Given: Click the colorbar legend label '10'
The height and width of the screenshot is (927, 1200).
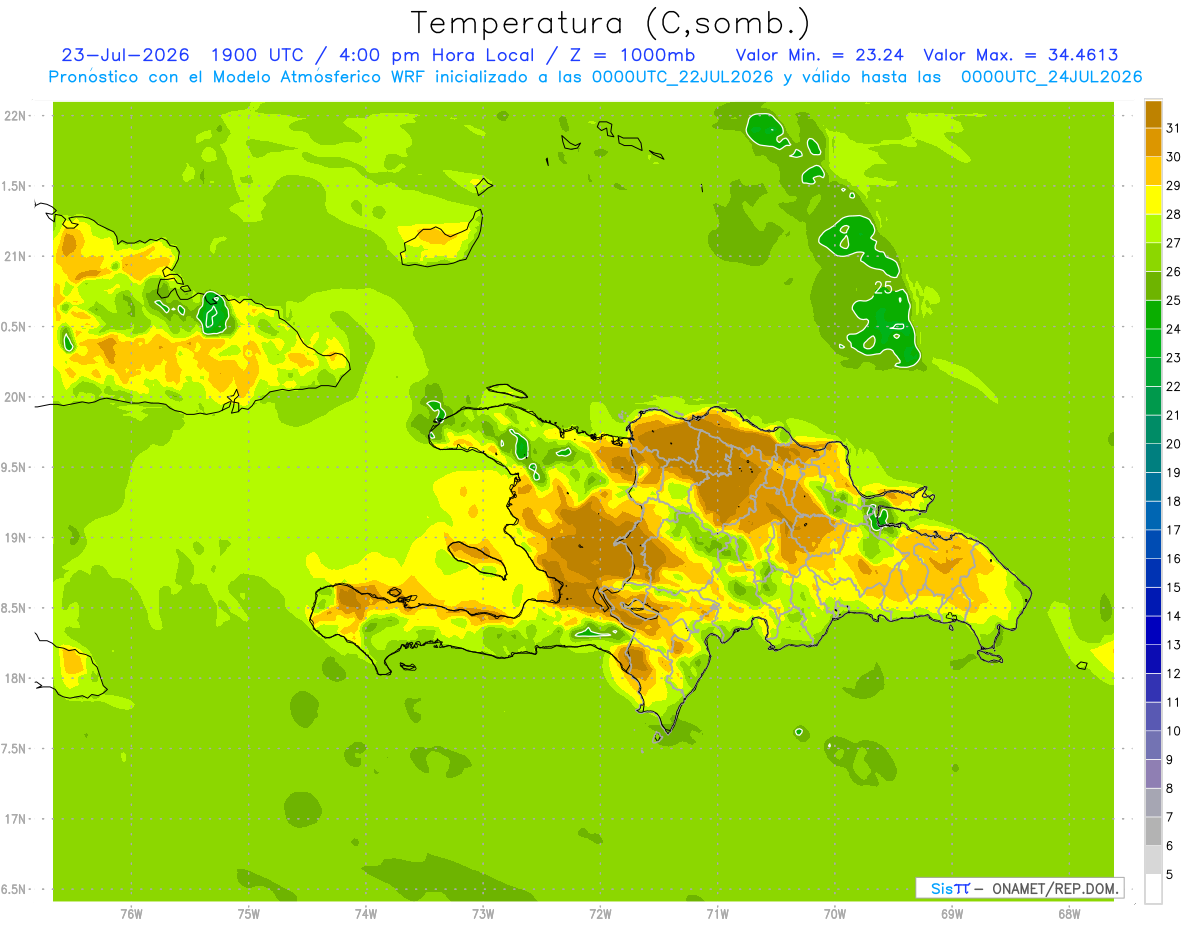Looking at the screenshot, I should coord(1175,731).
